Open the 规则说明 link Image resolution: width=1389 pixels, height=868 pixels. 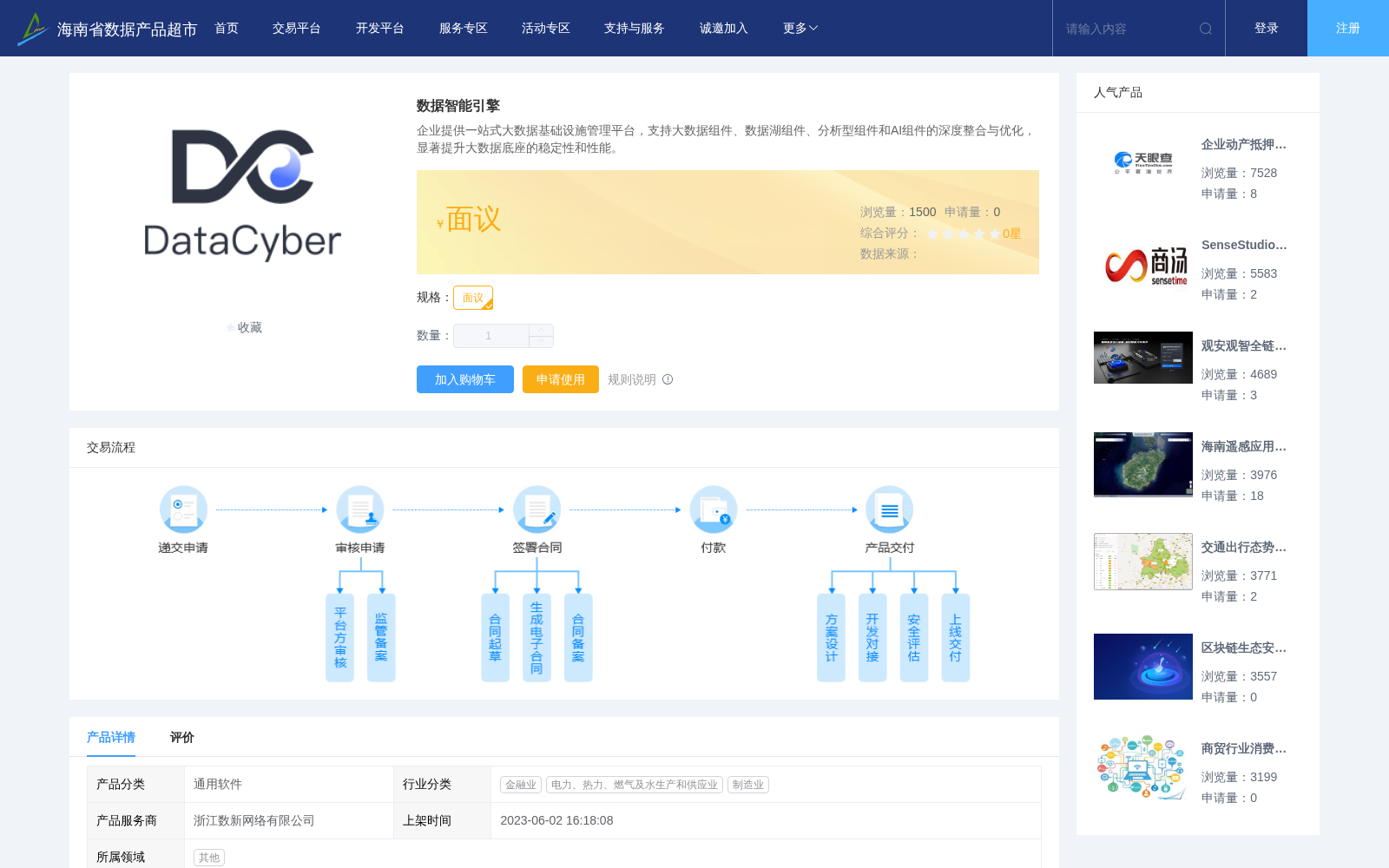(x=632, y=379)
